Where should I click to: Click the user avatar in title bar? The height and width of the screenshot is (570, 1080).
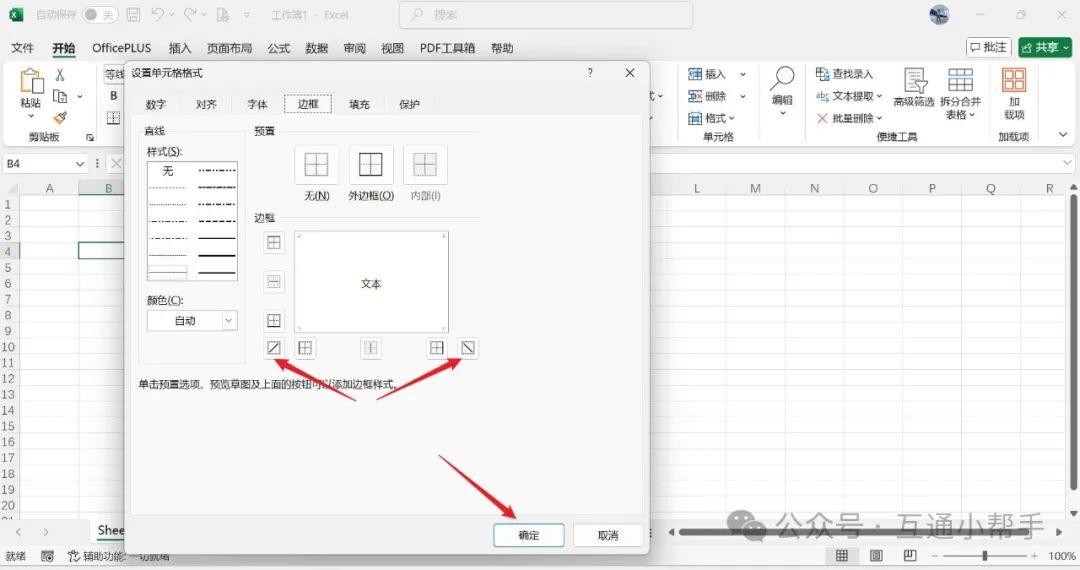[939, 14]
